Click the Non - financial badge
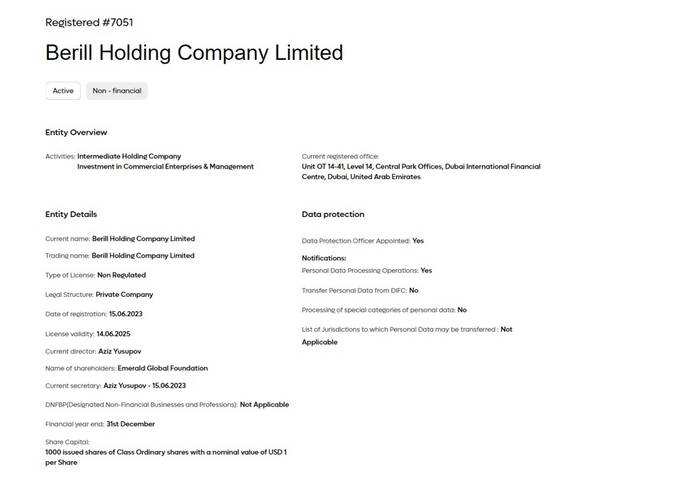 [117, 91]
